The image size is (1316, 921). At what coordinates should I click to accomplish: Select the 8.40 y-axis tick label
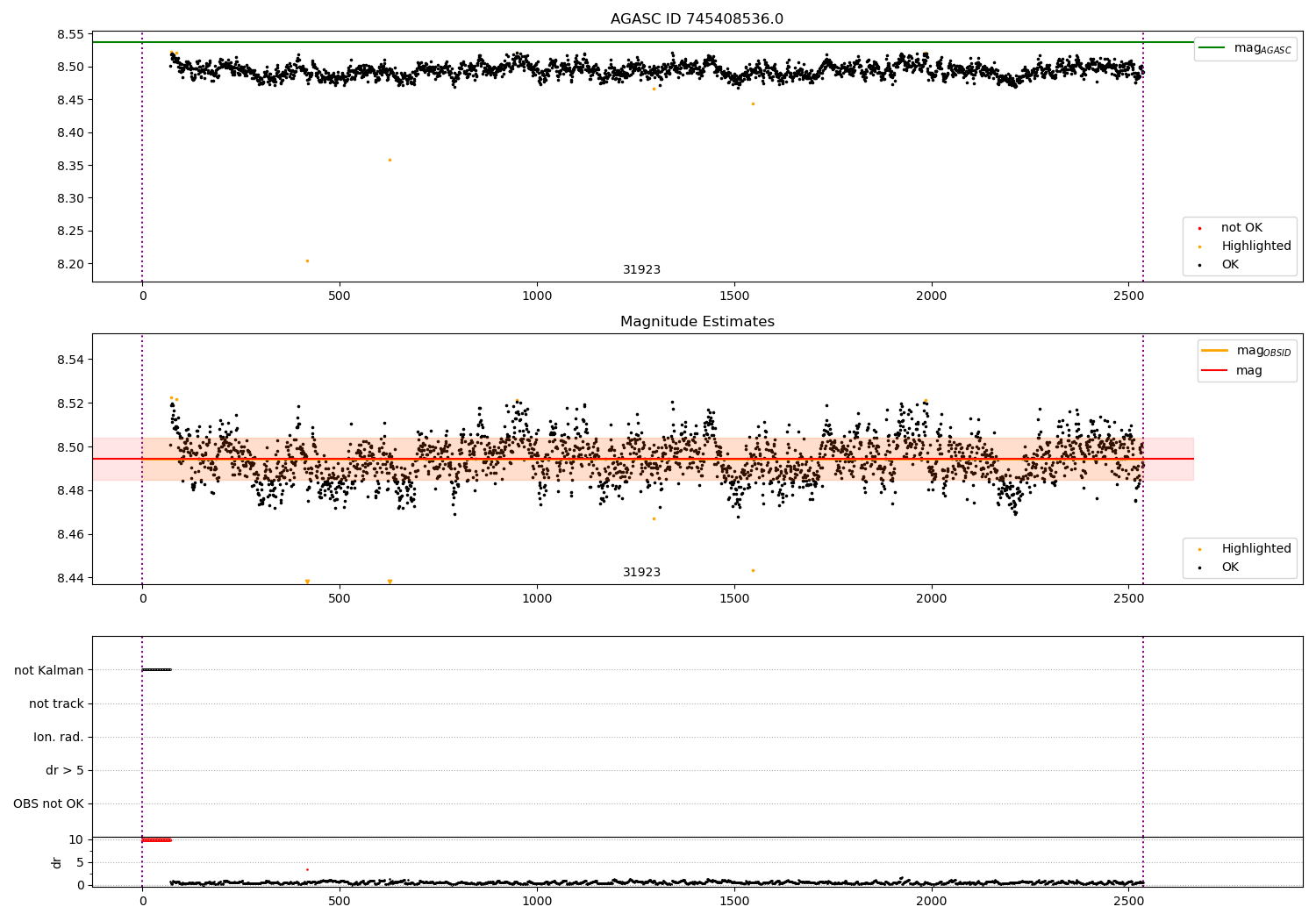coord(70,133)
